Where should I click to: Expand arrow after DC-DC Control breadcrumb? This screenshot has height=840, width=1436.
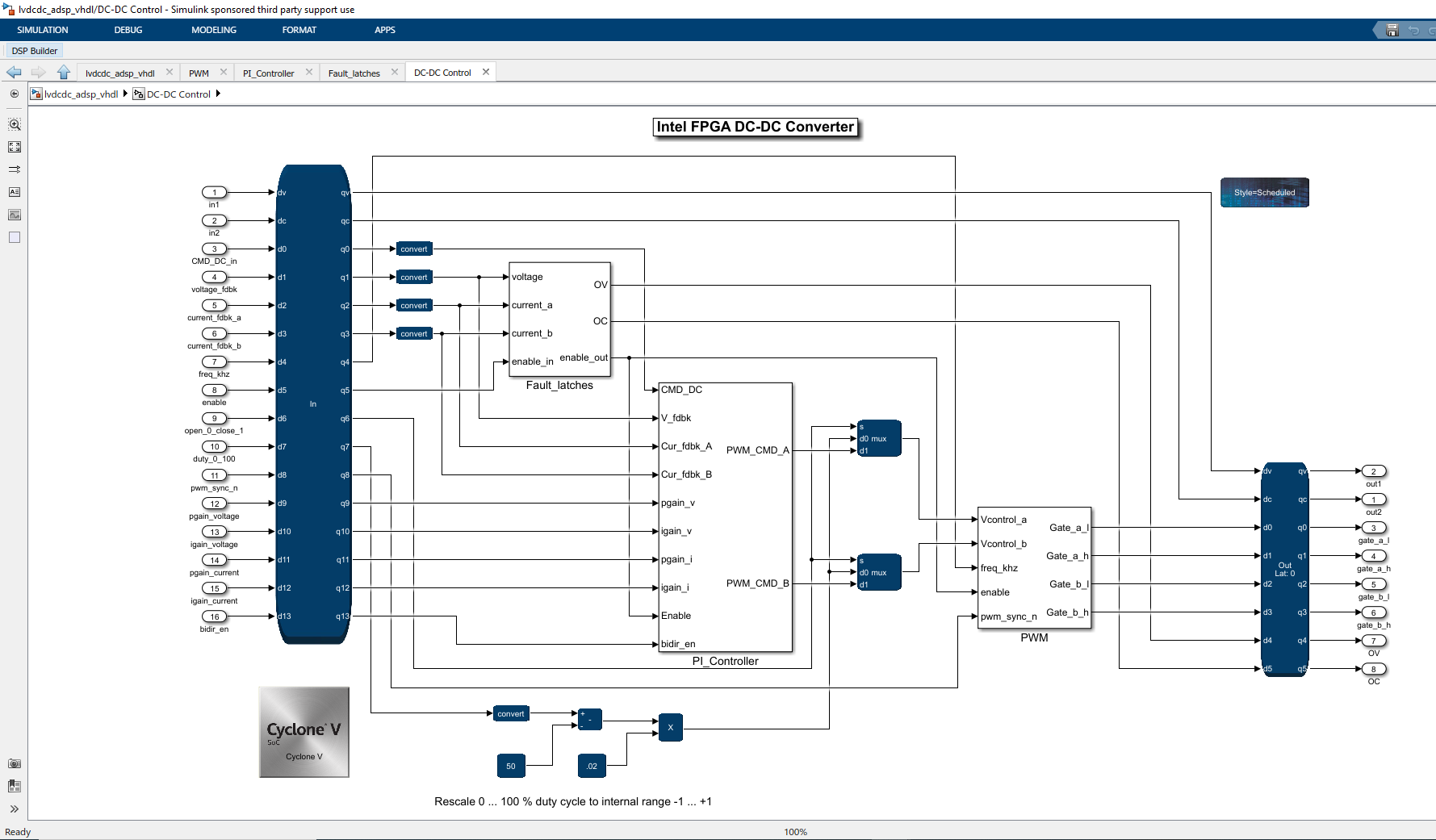218,94
